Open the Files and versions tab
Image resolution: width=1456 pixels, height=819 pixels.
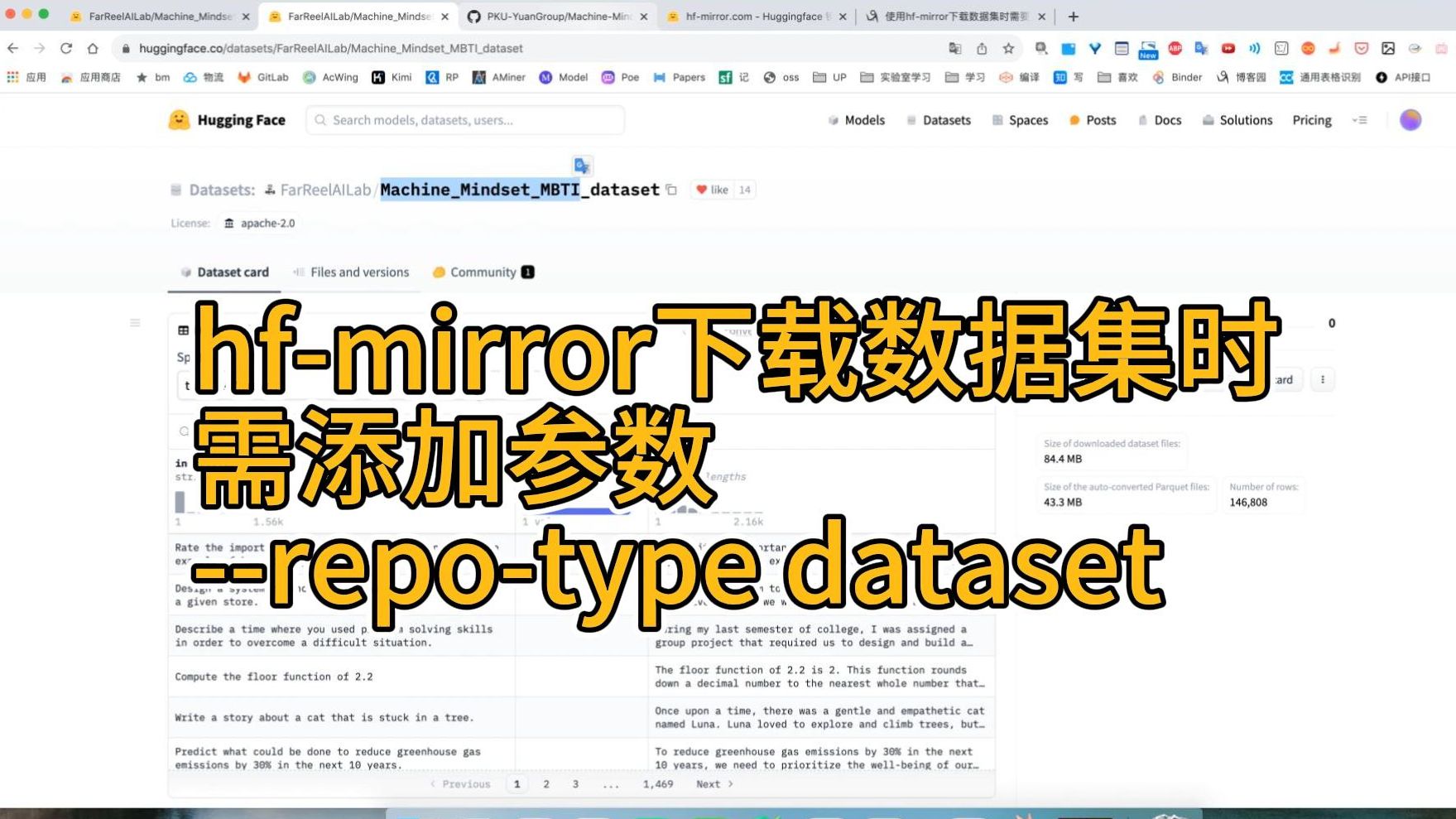[352, 272]
